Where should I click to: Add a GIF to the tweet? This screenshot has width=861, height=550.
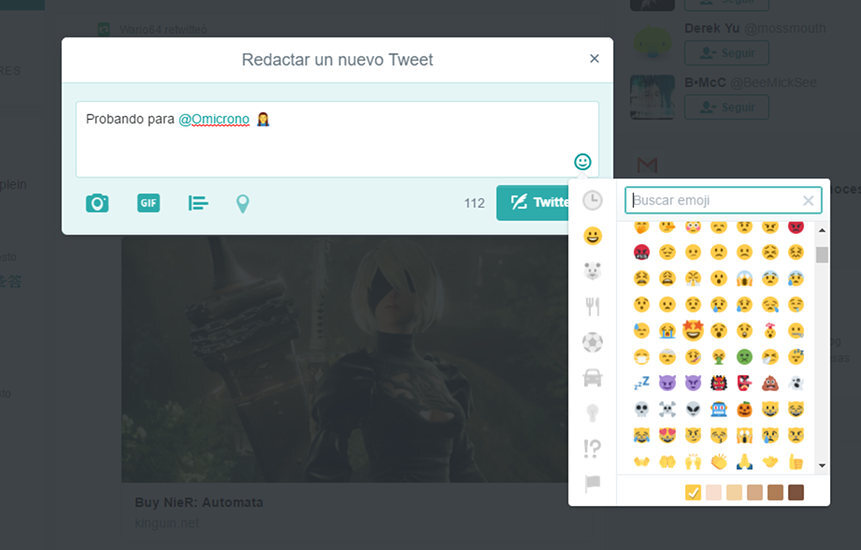pyautogui.click(x=148, y=203)
